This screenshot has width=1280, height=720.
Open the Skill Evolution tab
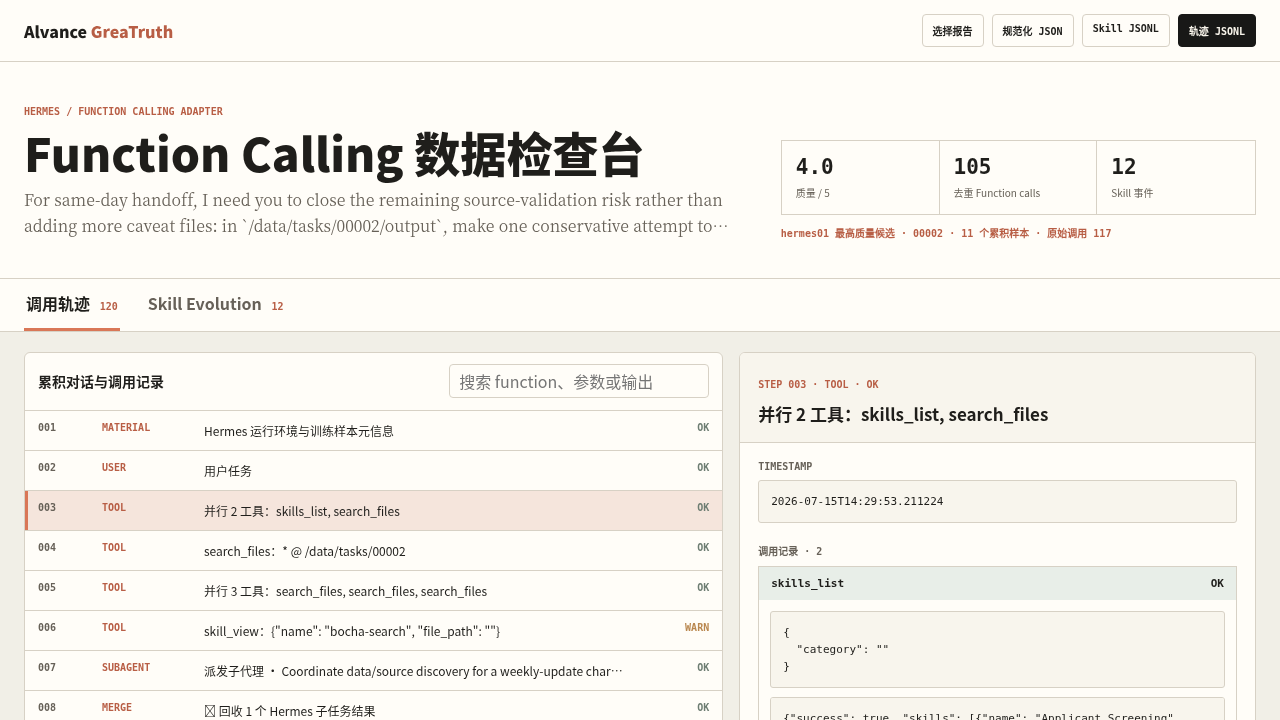(x=215, y=305)
